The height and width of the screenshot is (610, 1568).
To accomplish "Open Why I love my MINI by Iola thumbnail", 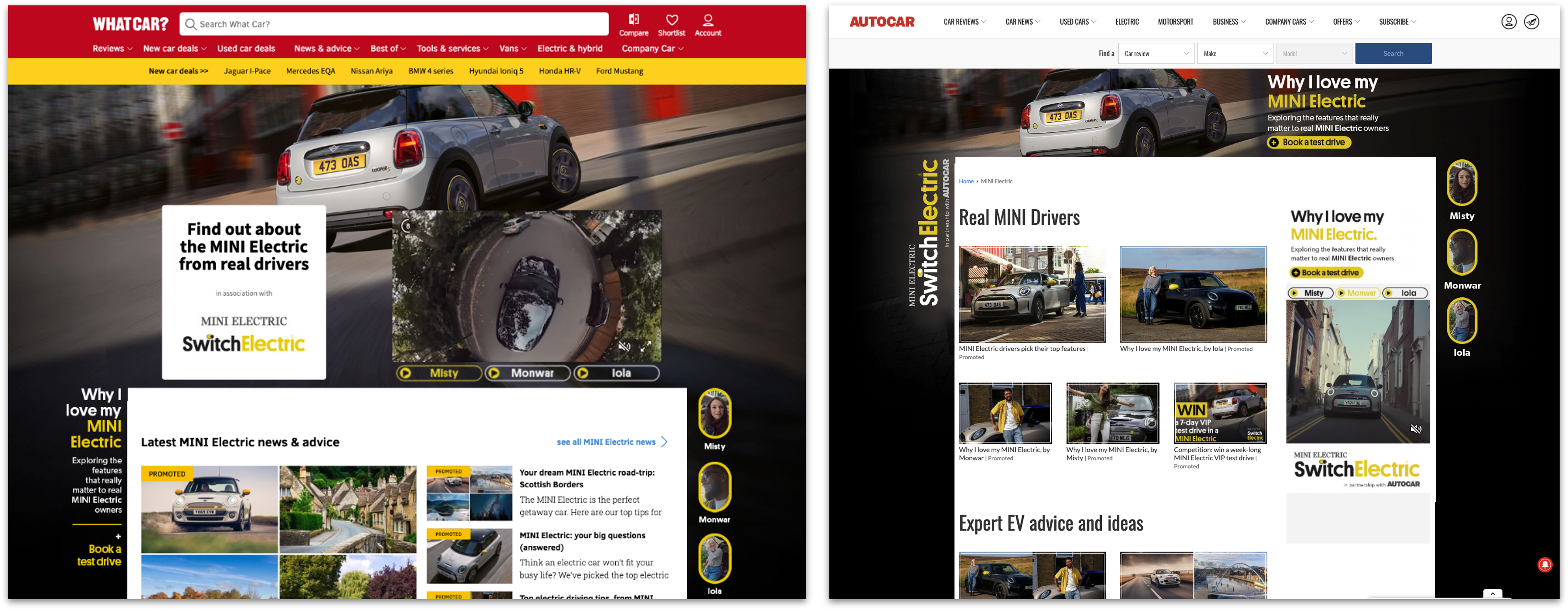I will tap(1193, 294).
